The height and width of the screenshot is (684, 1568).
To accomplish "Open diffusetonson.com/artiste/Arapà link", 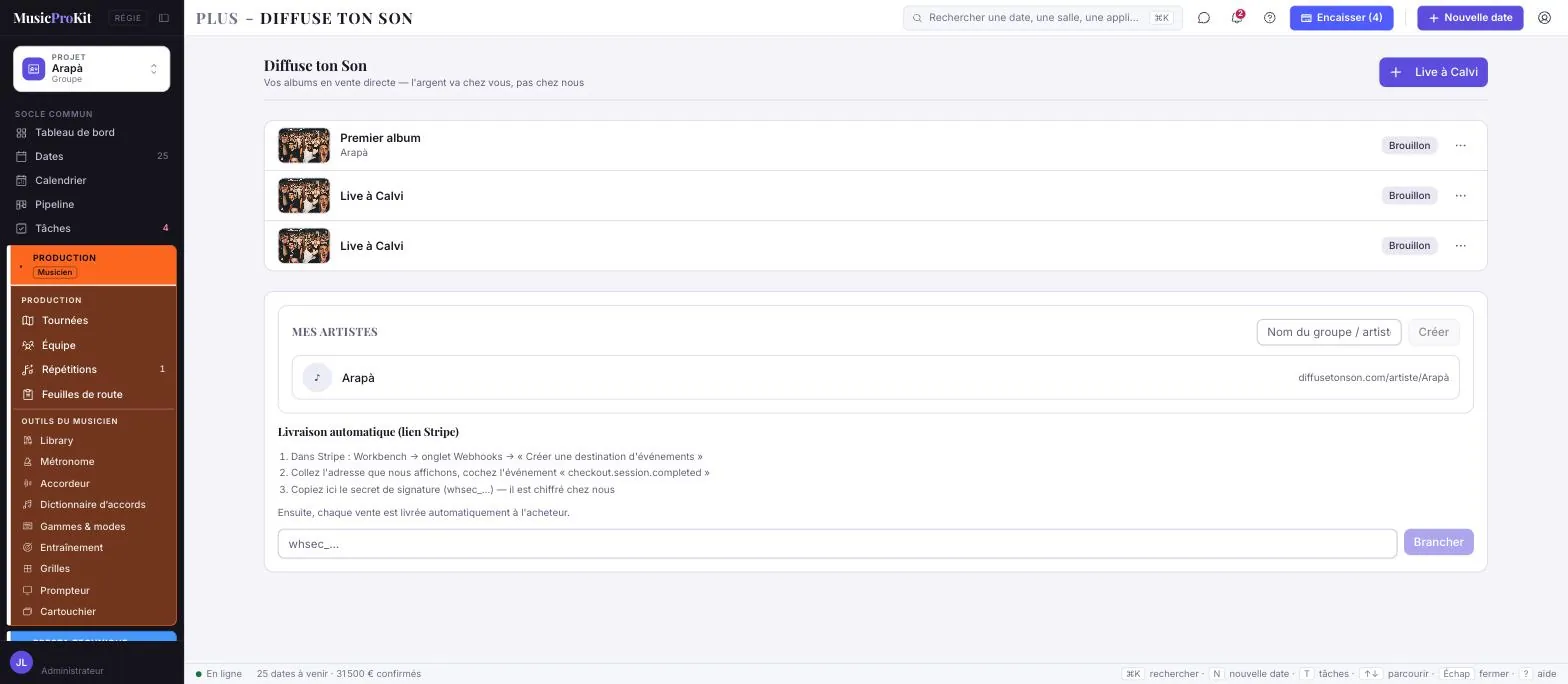I will [1373, 378].
